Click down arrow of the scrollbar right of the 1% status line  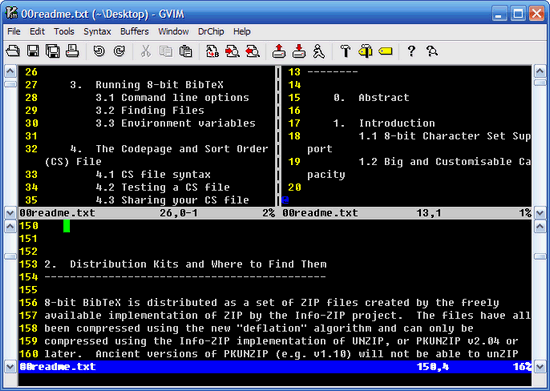540,213
